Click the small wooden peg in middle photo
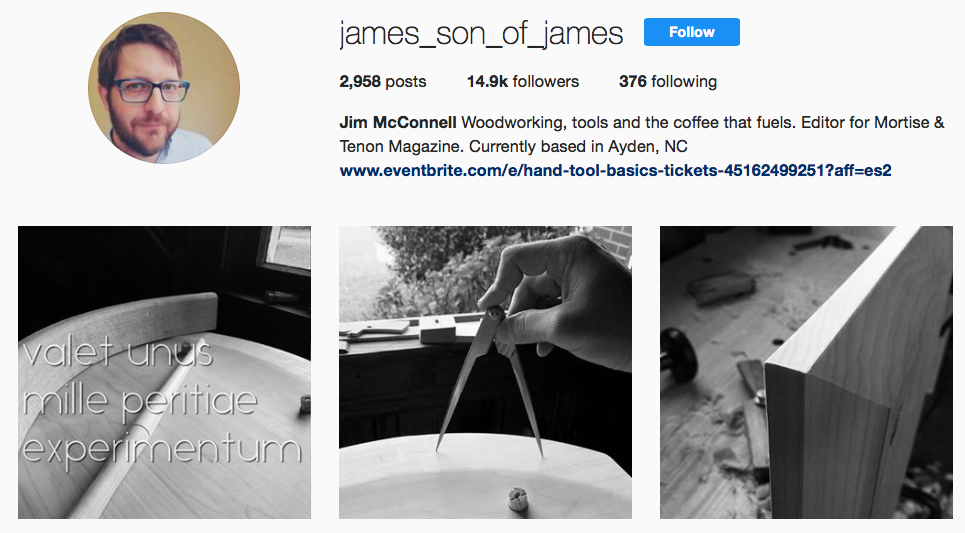Image resolution: width=965 pixels, height=533 pixels. point(518,499)
